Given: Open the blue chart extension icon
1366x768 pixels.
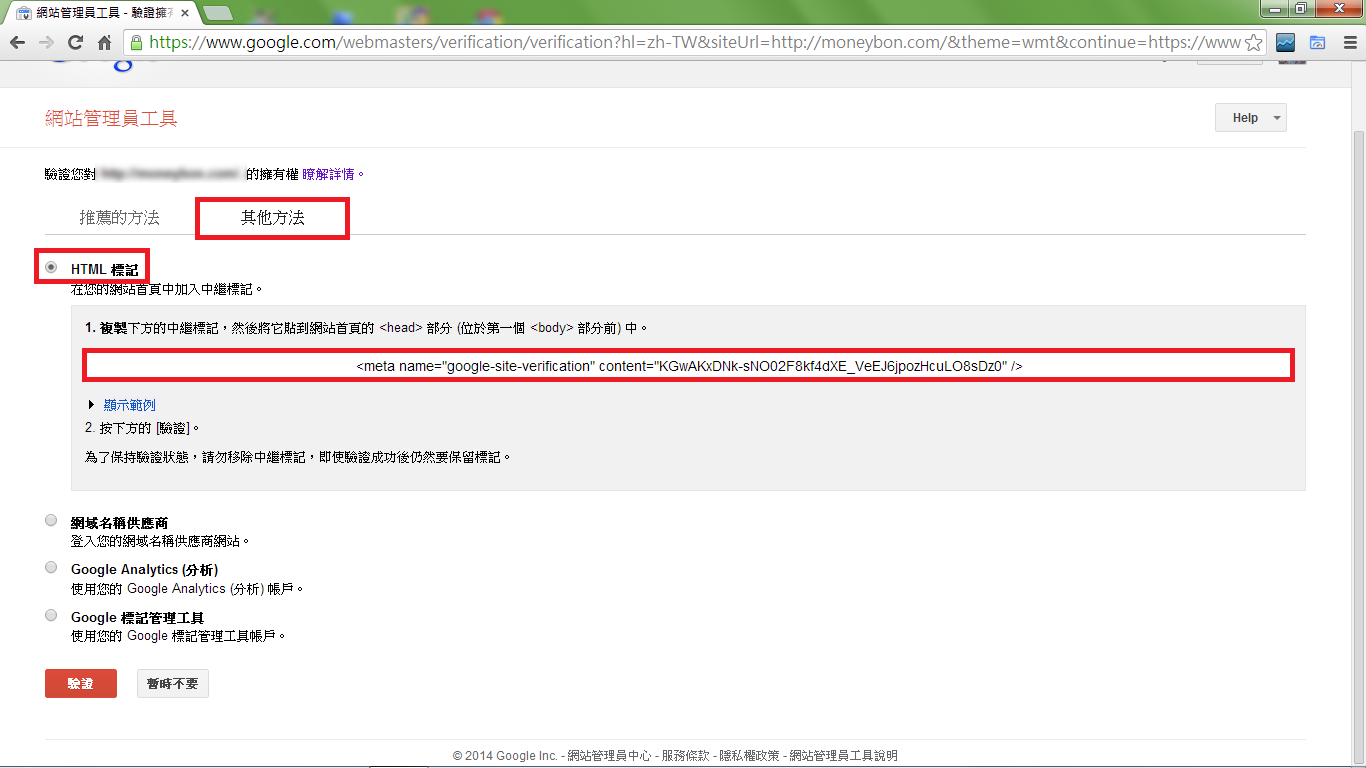Looking at the screenshot, I should tap(1287, 42).
